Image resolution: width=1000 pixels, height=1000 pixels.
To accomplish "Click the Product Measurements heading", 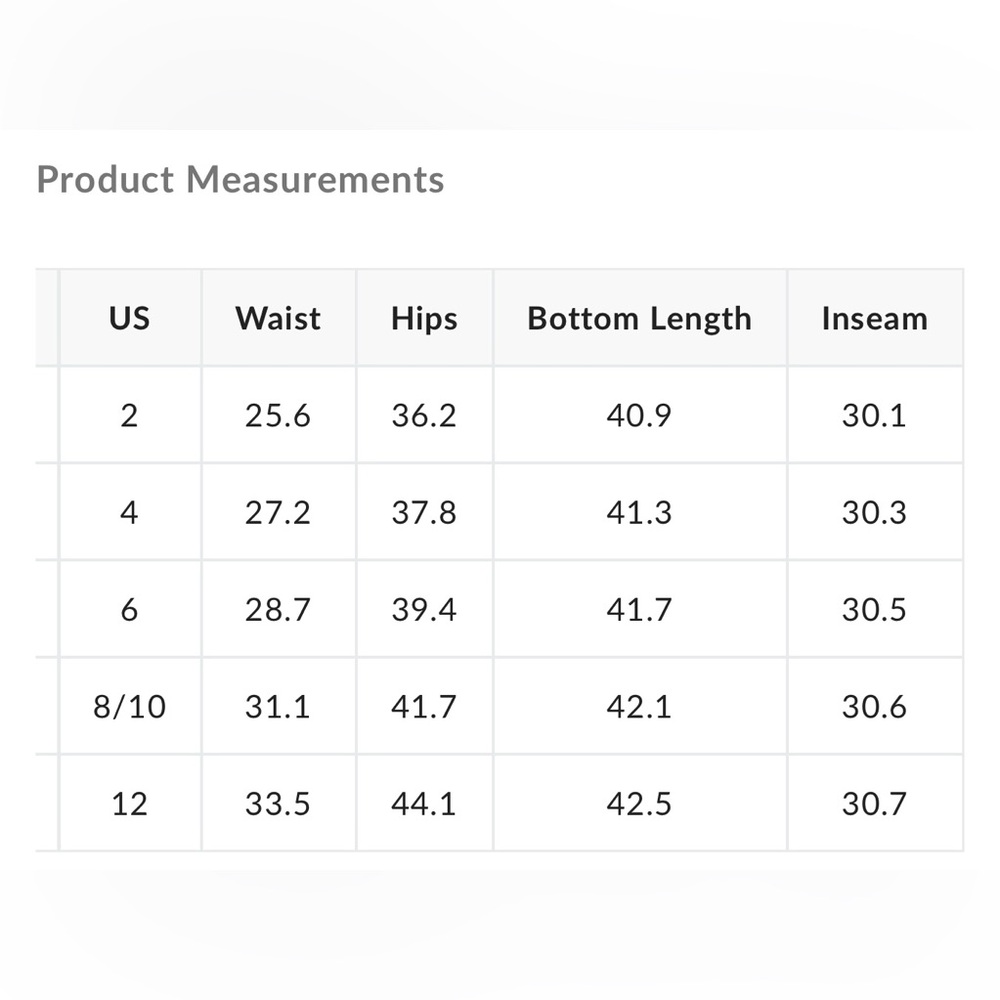I will click(240, 179).
